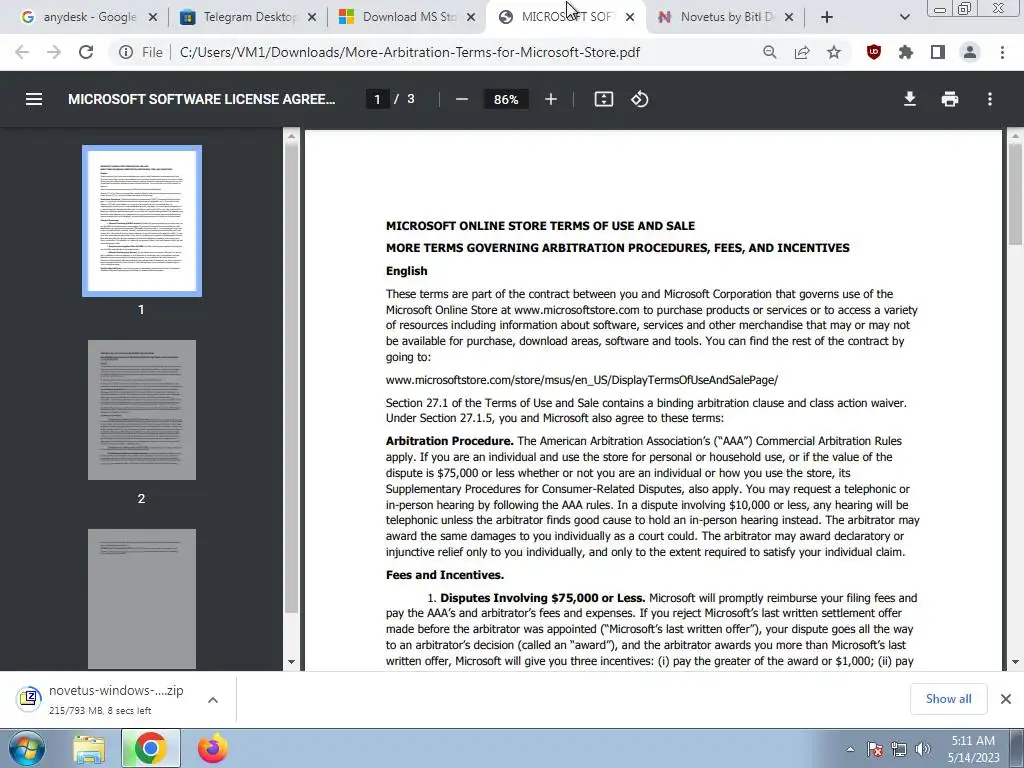Screen dimensions: 1024x768
Task: Click the thumbnail panel scroll down arrow
Action: click(291, 662)
